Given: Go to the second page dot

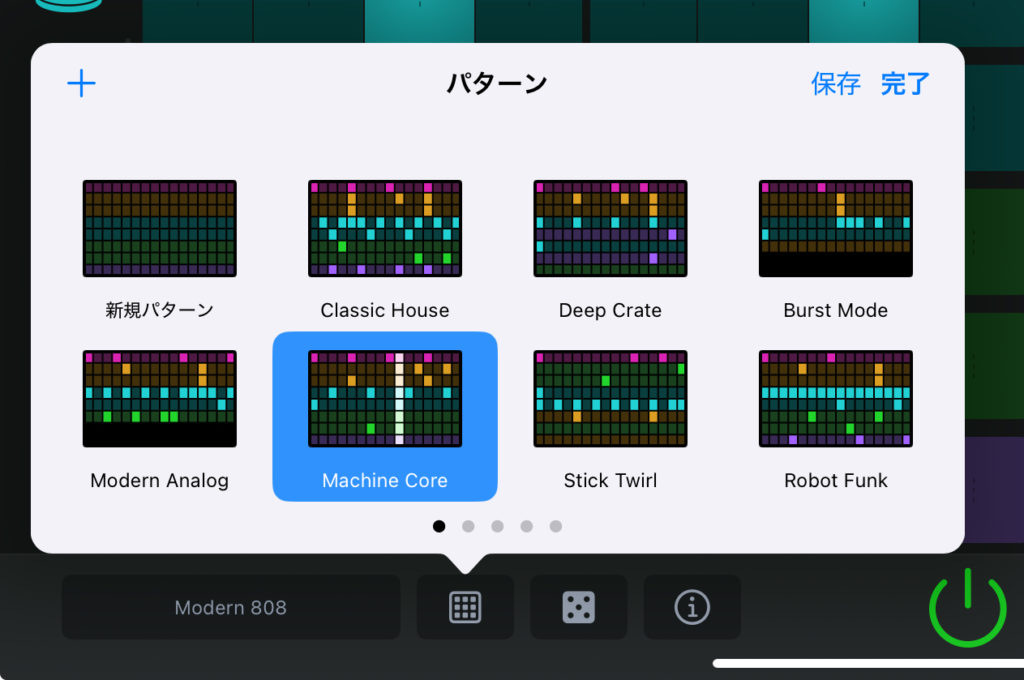Looking at the screenshot, I should pyautogui.click(x=468, y=526).
